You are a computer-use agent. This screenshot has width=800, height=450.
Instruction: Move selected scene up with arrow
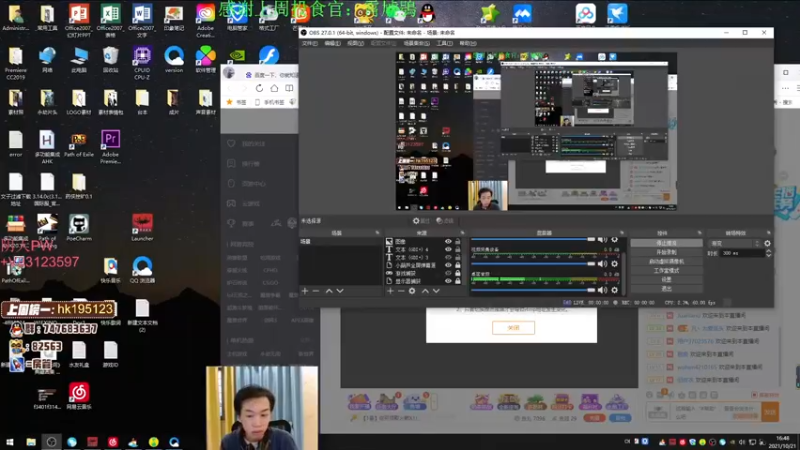click(329, 291)
